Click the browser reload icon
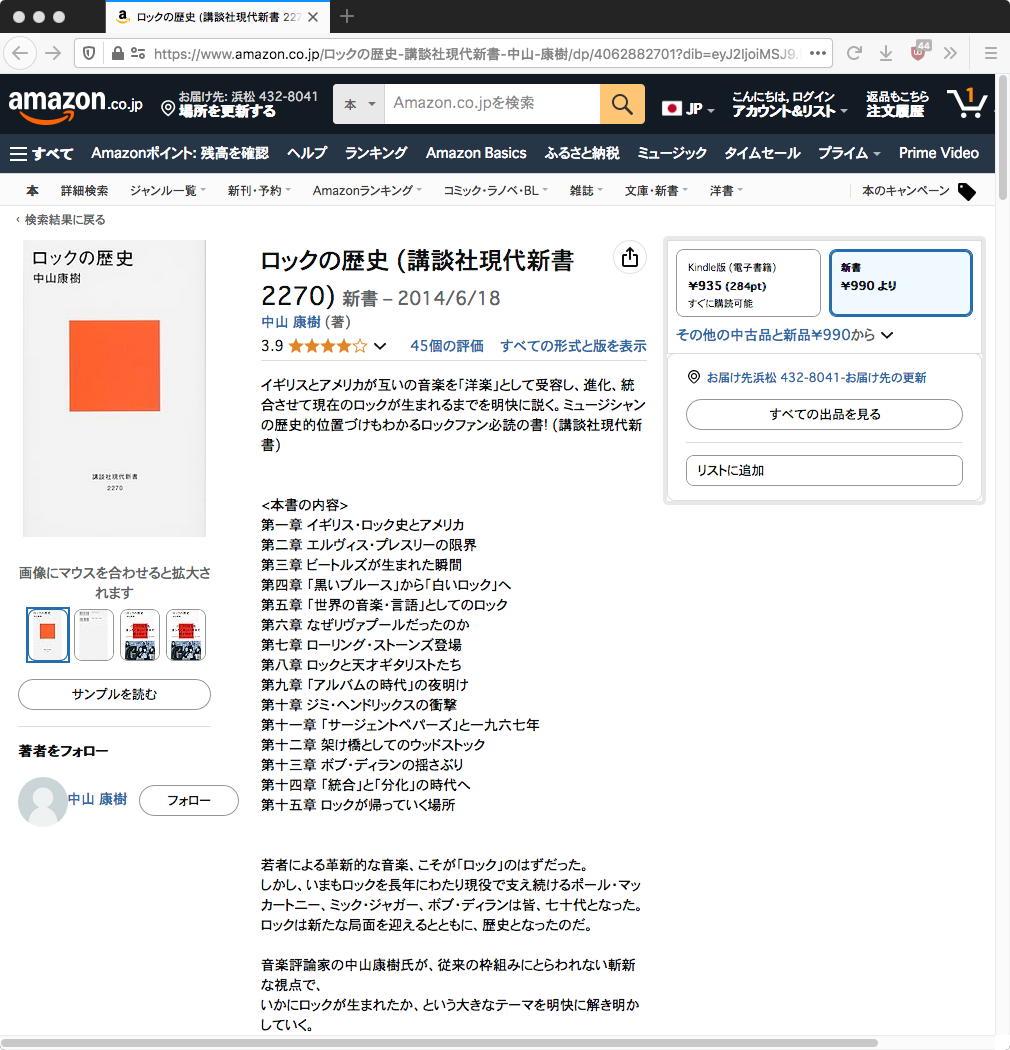1010x1050 pixels. 854,53
